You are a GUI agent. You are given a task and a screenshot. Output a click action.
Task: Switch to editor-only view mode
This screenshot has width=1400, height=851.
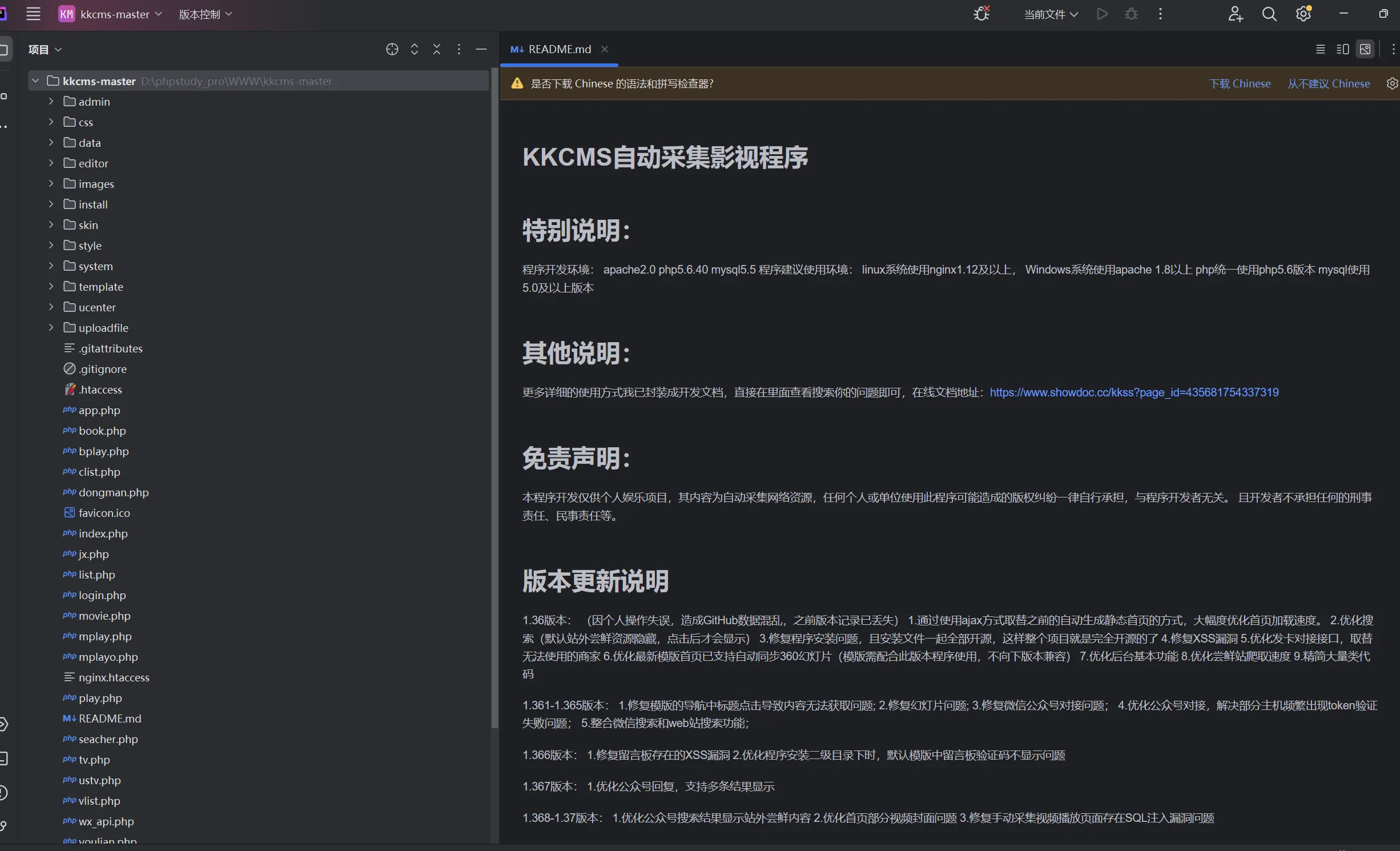tap(1320, 50)
